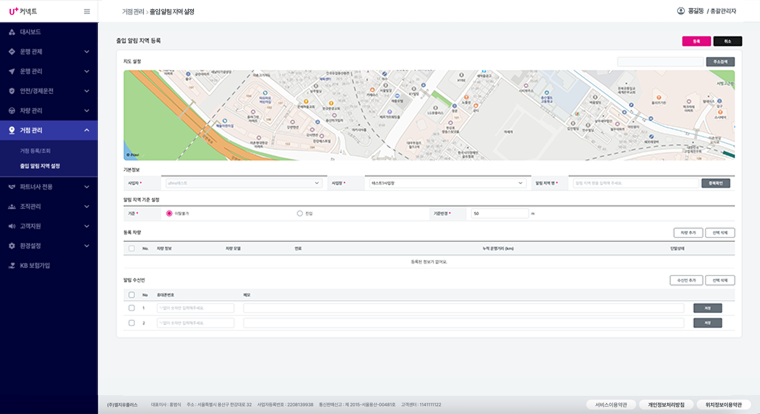Click the hamburger menu icon beside U+ 커넥트 logo
Screen dimensions: 760x414
pyautogui.click(x=87, y=12)
